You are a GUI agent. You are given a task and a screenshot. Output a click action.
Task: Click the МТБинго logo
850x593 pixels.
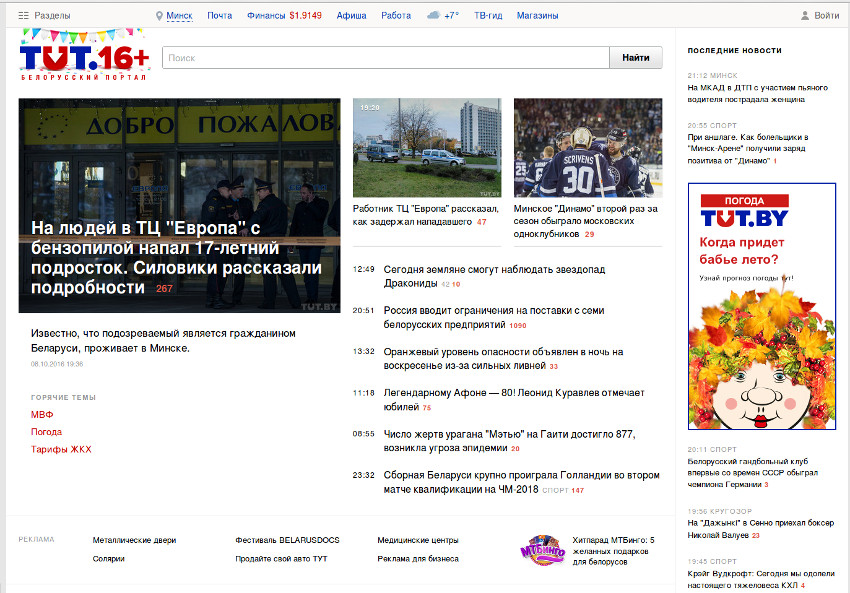[x=541, y=550]
